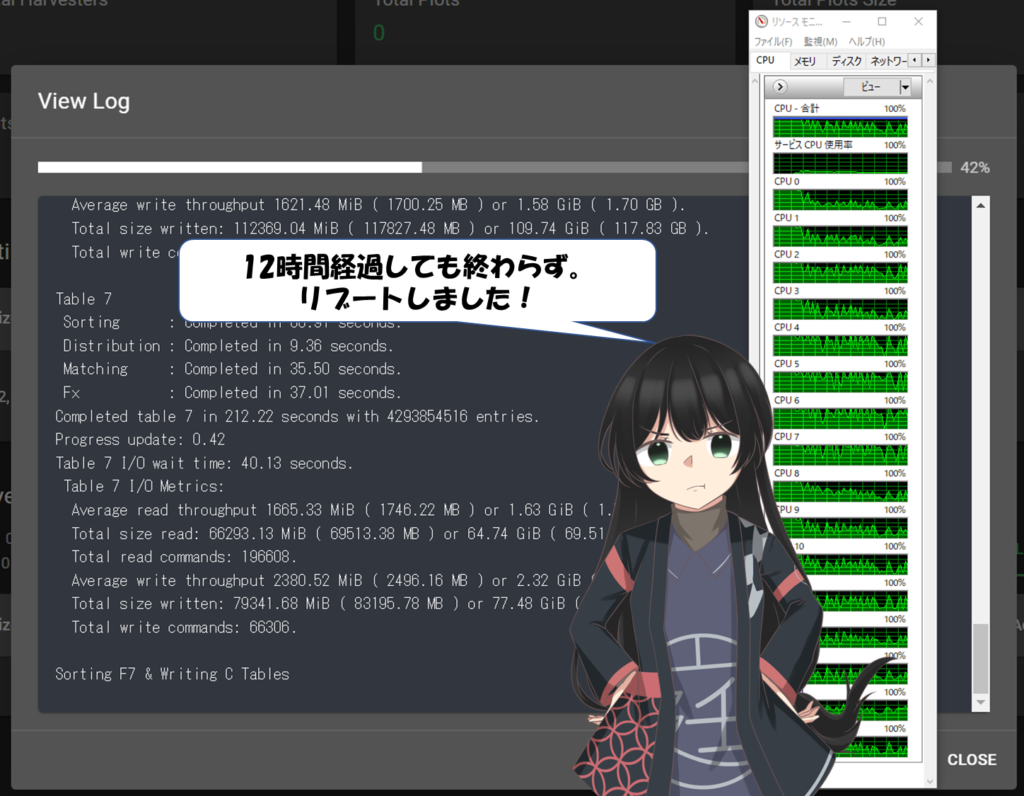Screen dimensions: 1024x796
Task: Click the CPU 3 usage graph
Action: pos(840,310)
